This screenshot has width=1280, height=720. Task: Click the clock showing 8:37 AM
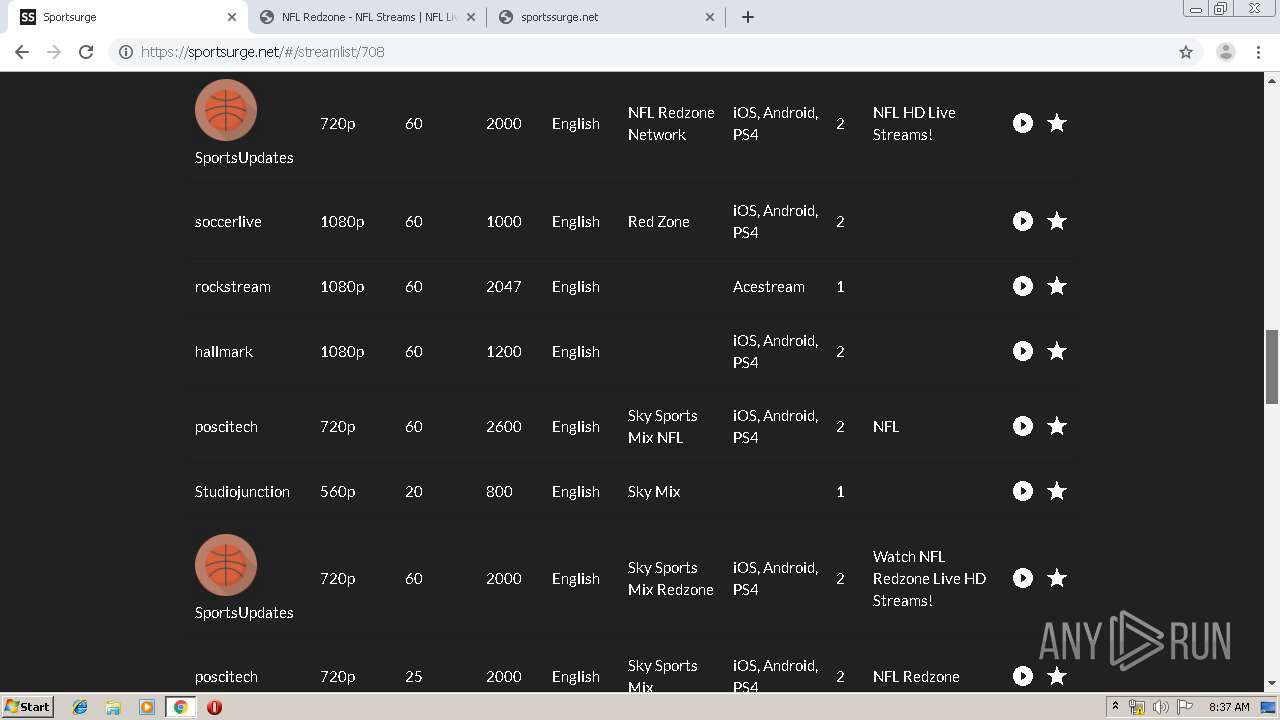(1229, 707)
